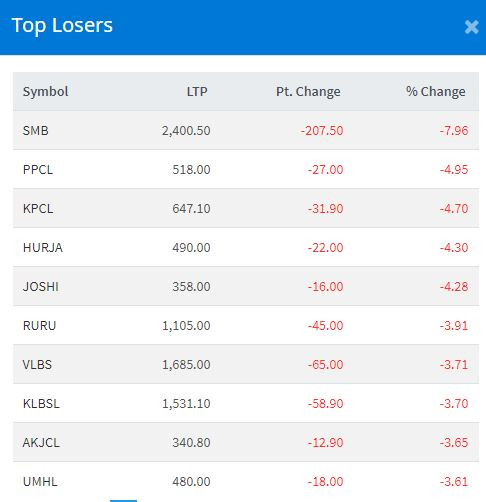Click SMB's -7.96 percent change

(454, 130)
